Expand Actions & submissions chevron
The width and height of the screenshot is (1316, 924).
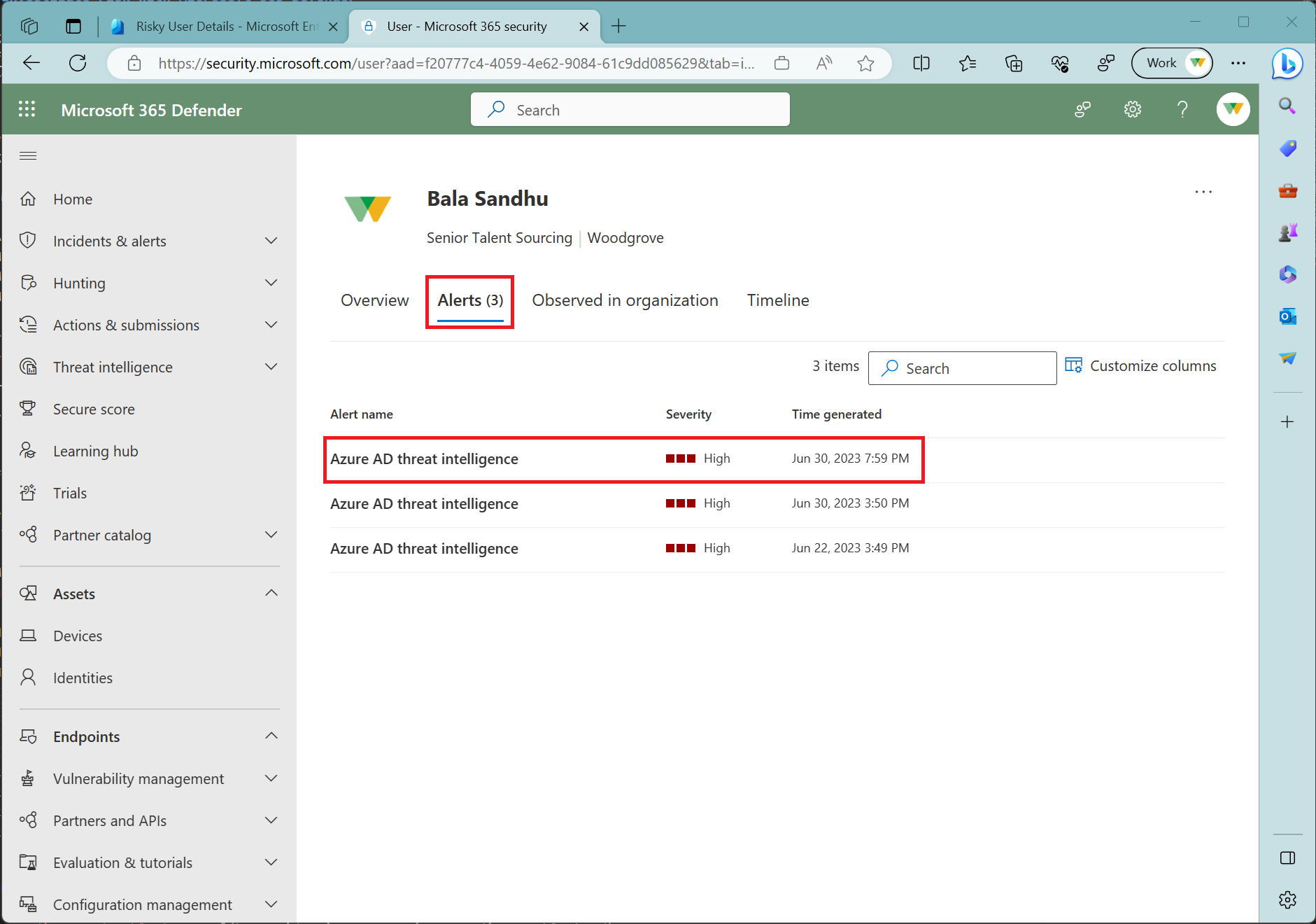271,325
